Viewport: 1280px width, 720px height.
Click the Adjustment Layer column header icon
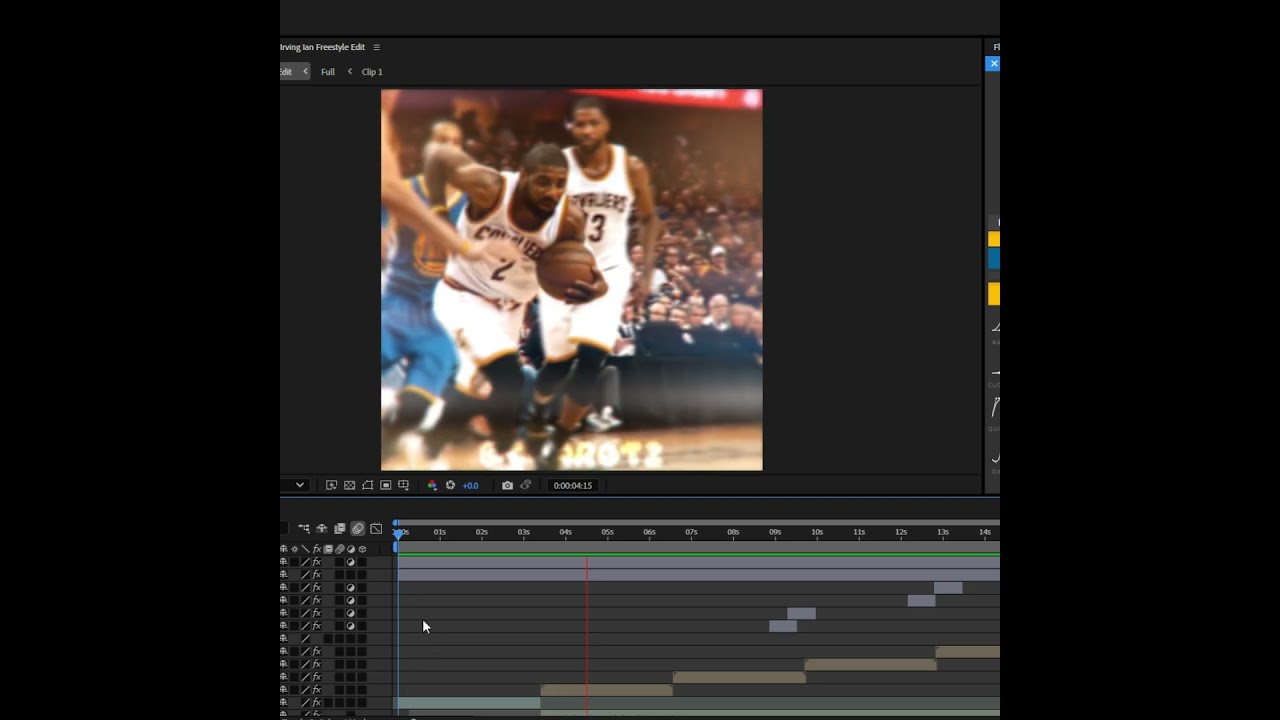pos(350,549)
